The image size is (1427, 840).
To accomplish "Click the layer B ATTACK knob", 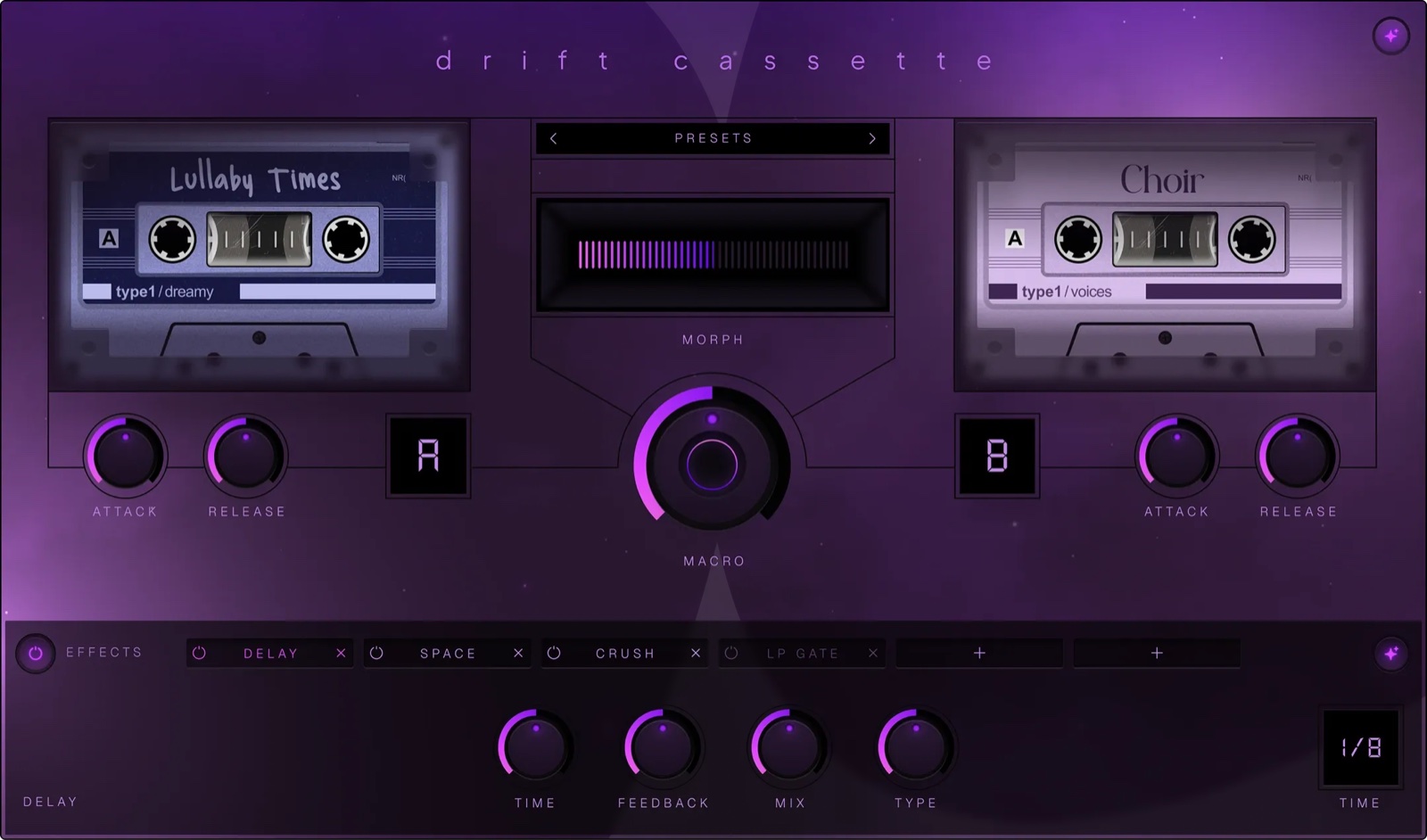I will pyautogui.click(x=1177, y=456).
